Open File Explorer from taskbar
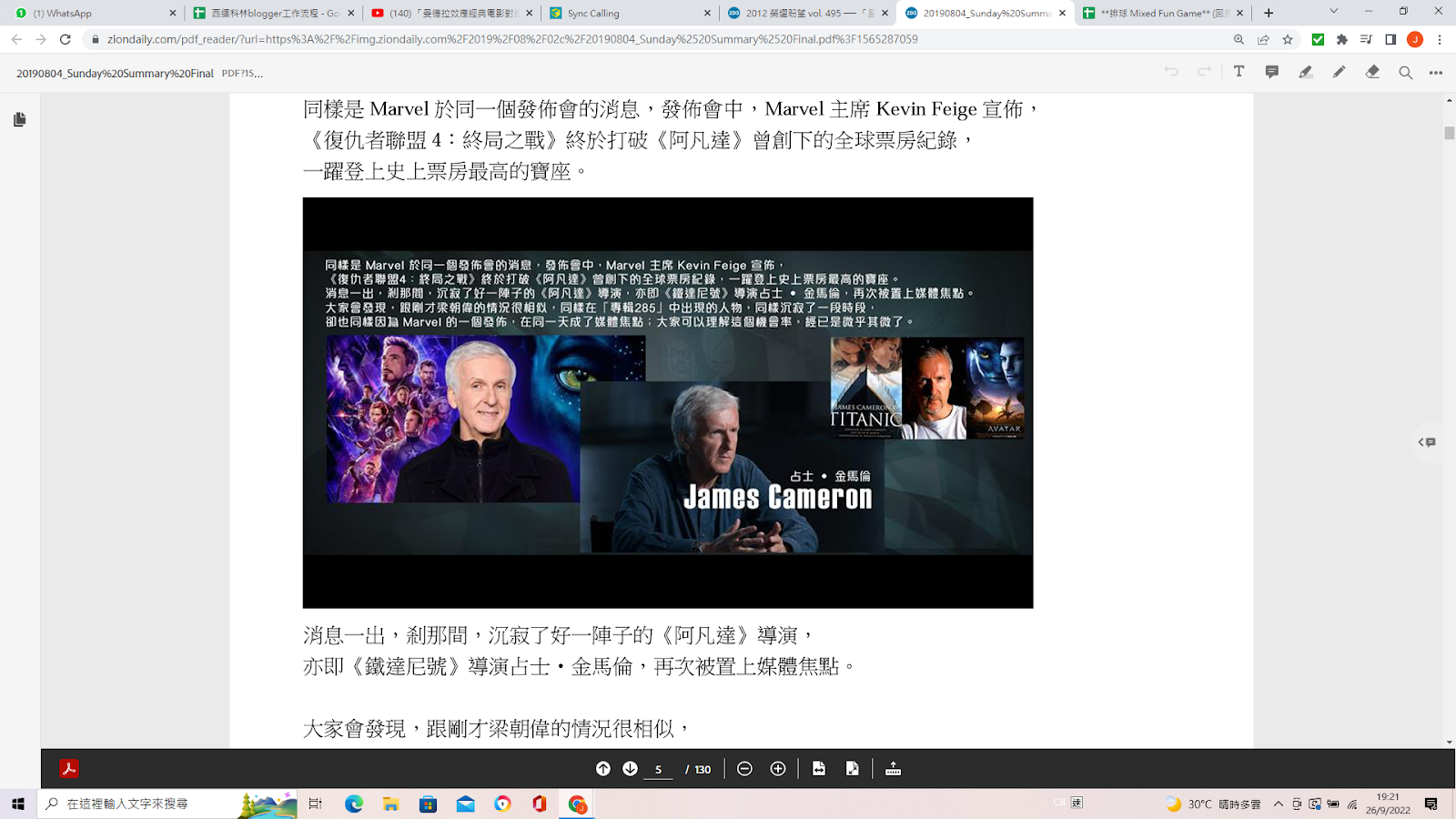The height and width of the screenshot is (819, 1456). coord(391,804)
